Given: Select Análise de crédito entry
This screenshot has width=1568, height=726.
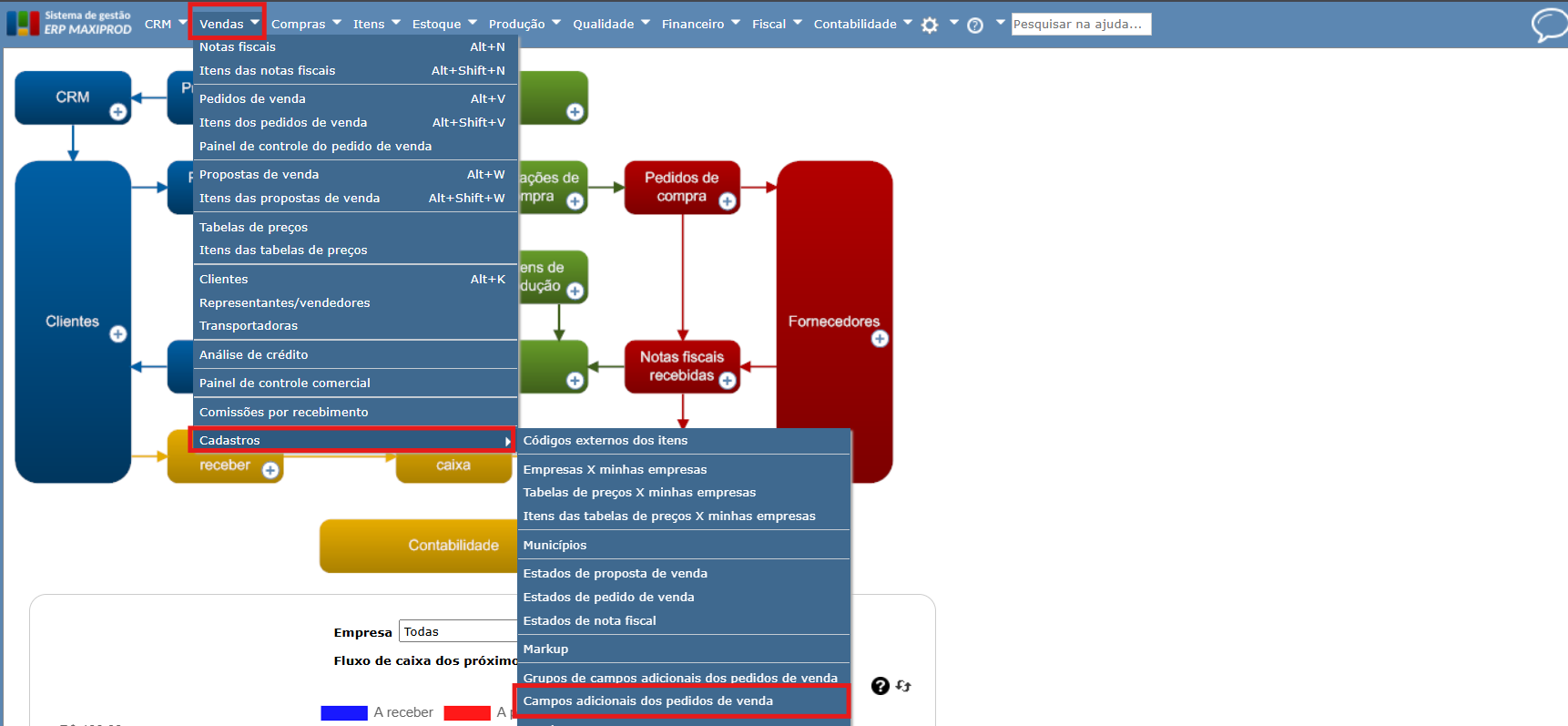Looking at the screenshot, I should (x=355, y=354).
